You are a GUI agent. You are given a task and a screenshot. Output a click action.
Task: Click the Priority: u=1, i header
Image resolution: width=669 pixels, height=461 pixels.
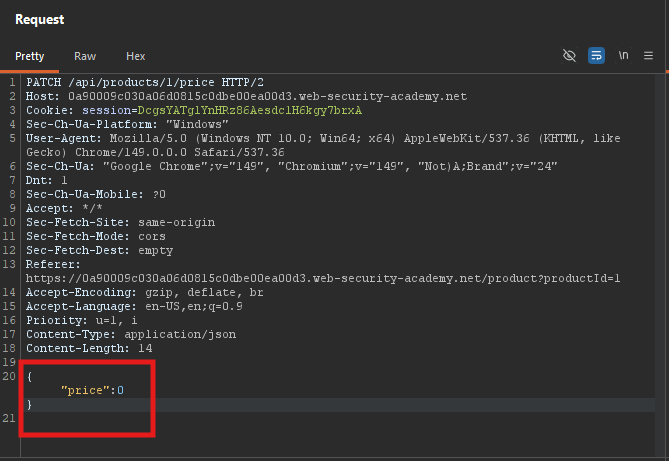tap(81, 320)
